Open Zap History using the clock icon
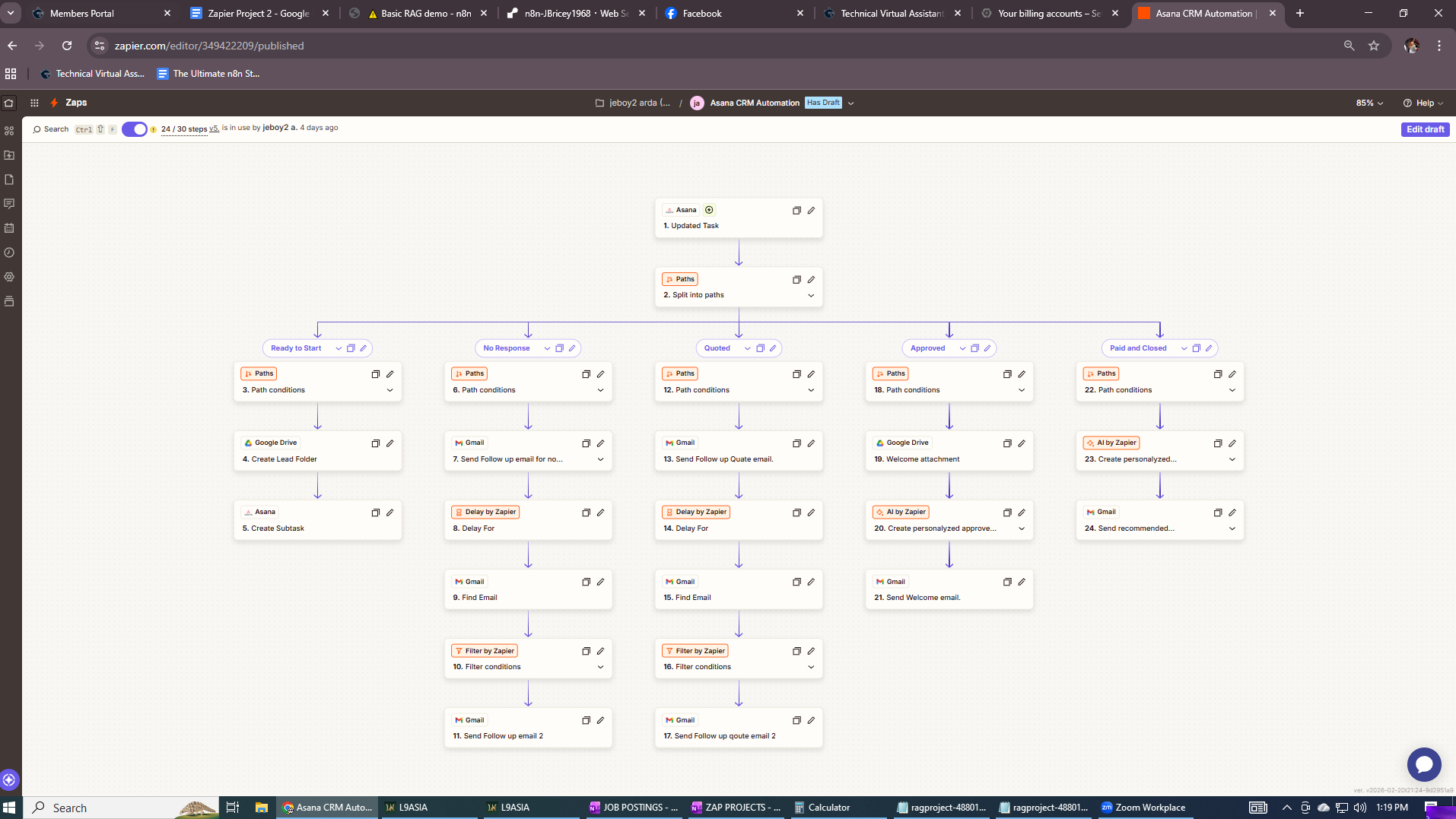Image resolution: width=1456 pixels, height=819 pixels. [x=9, y=252]
